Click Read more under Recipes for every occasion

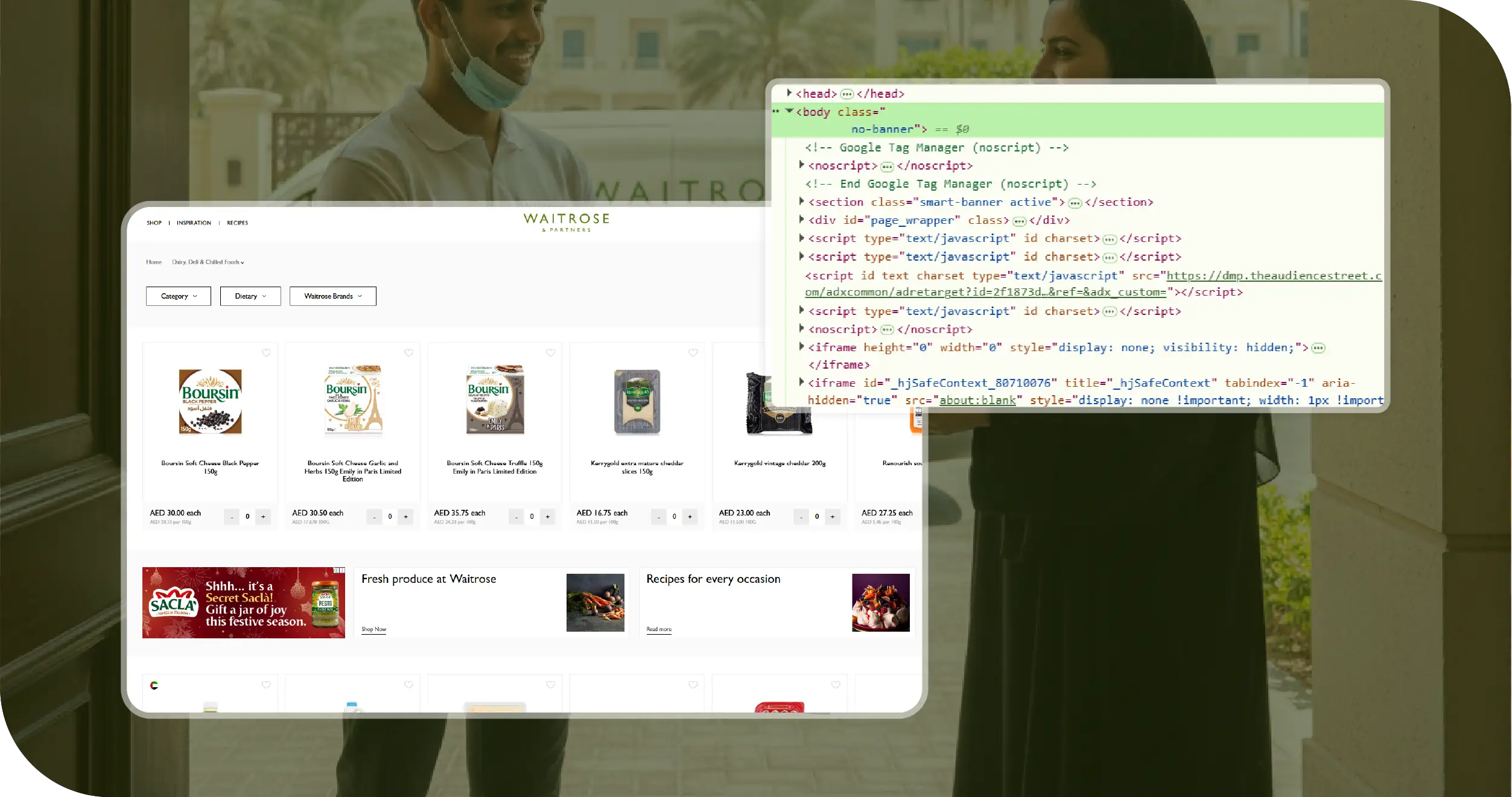tap(658, 629)
